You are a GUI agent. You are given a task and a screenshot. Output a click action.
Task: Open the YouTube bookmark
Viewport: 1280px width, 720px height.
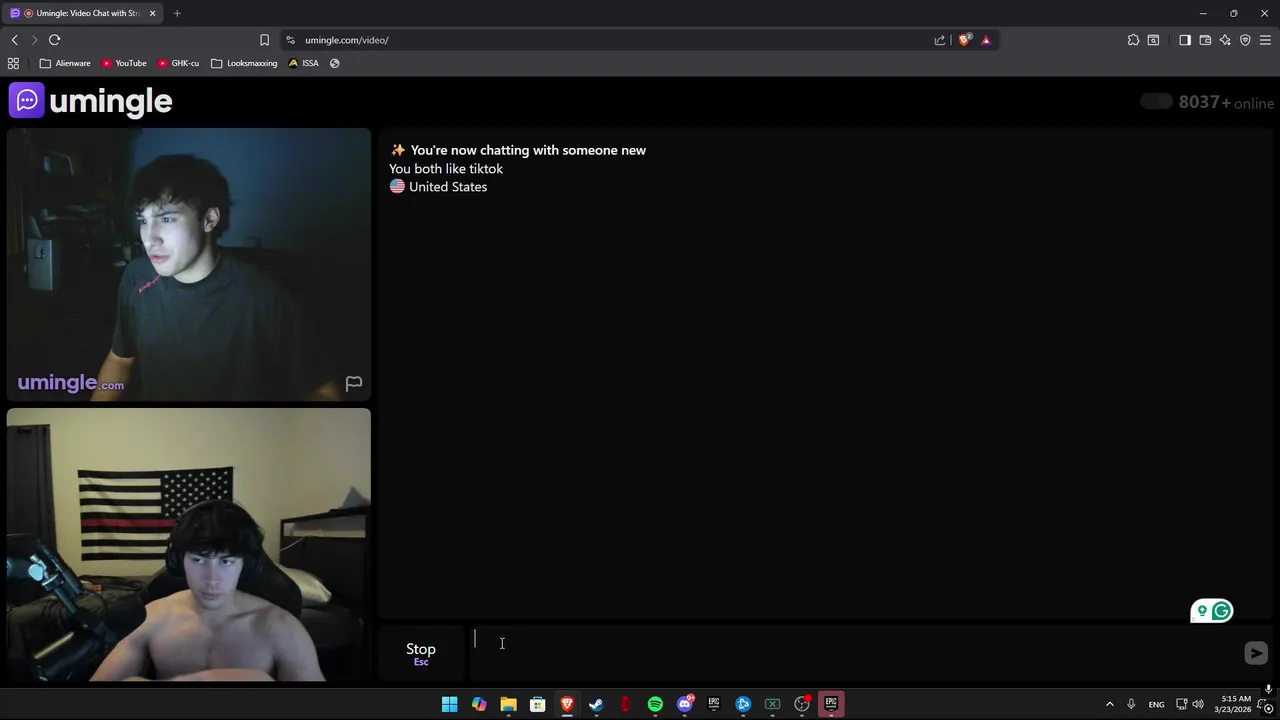point(124,63)
